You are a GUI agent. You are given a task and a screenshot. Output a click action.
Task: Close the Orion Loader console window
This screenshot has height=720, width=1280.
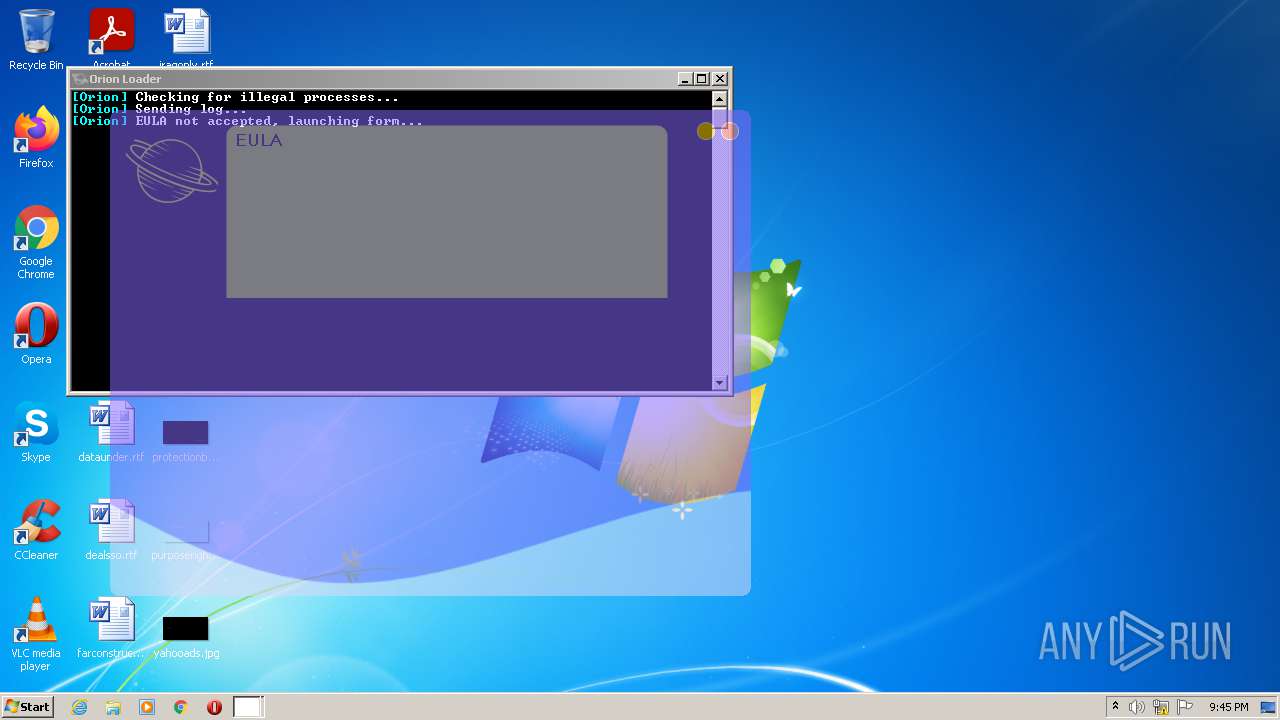click(x=720, y=79)
